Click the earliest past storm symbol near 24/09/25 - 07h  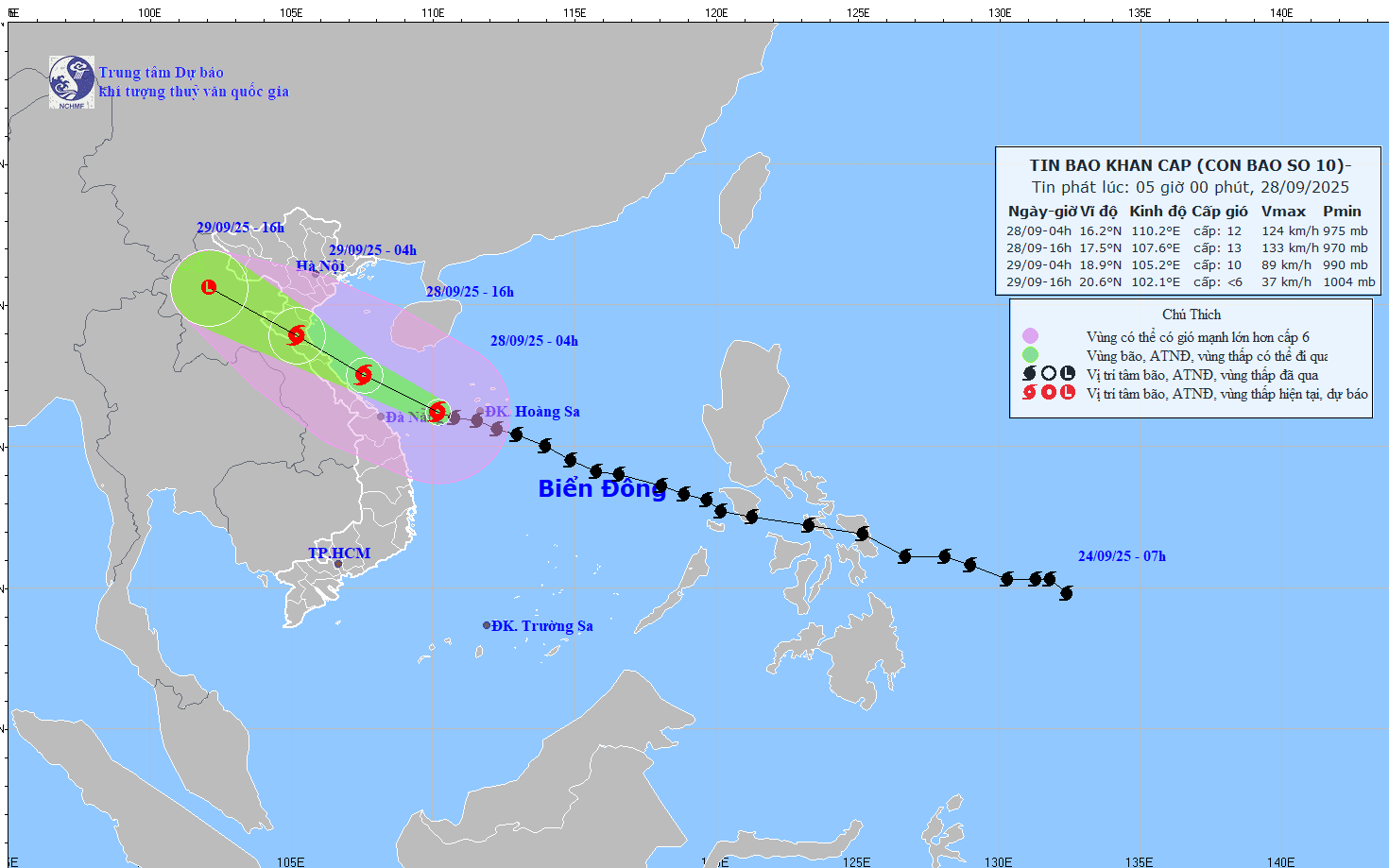coord(1067,593)
